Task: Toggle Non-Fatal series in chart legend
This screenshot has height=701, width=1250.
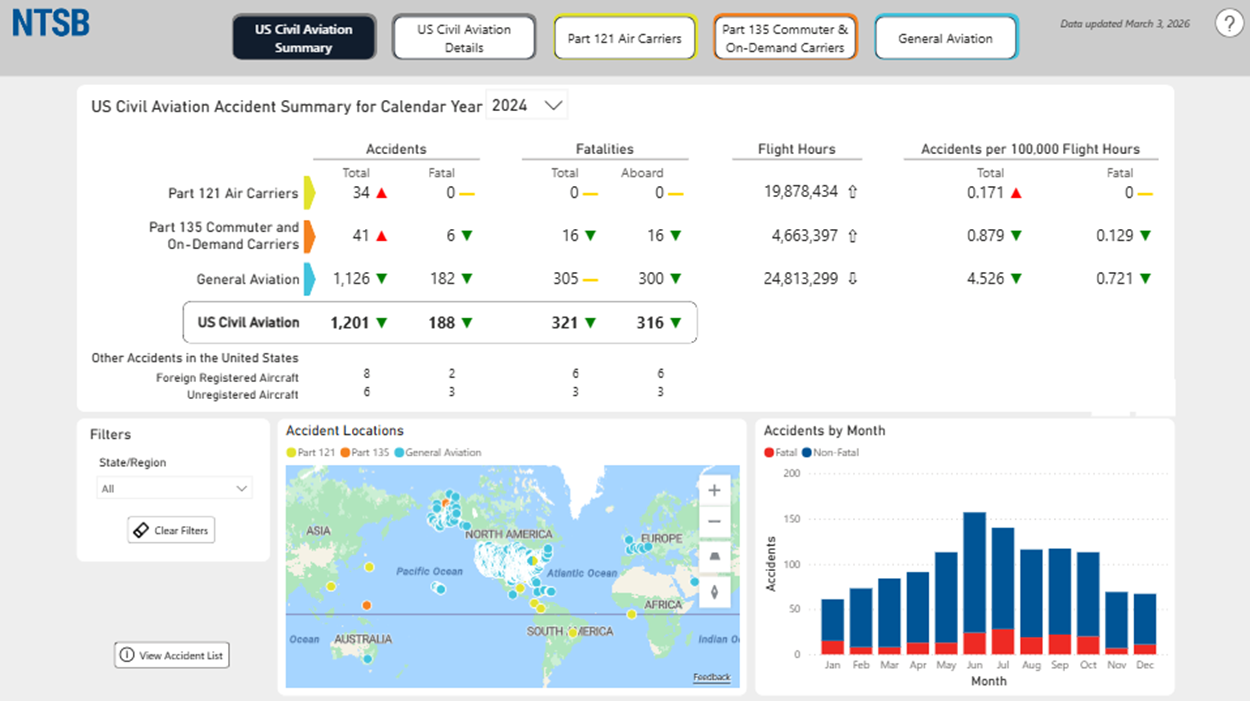Action: point(829,452)
